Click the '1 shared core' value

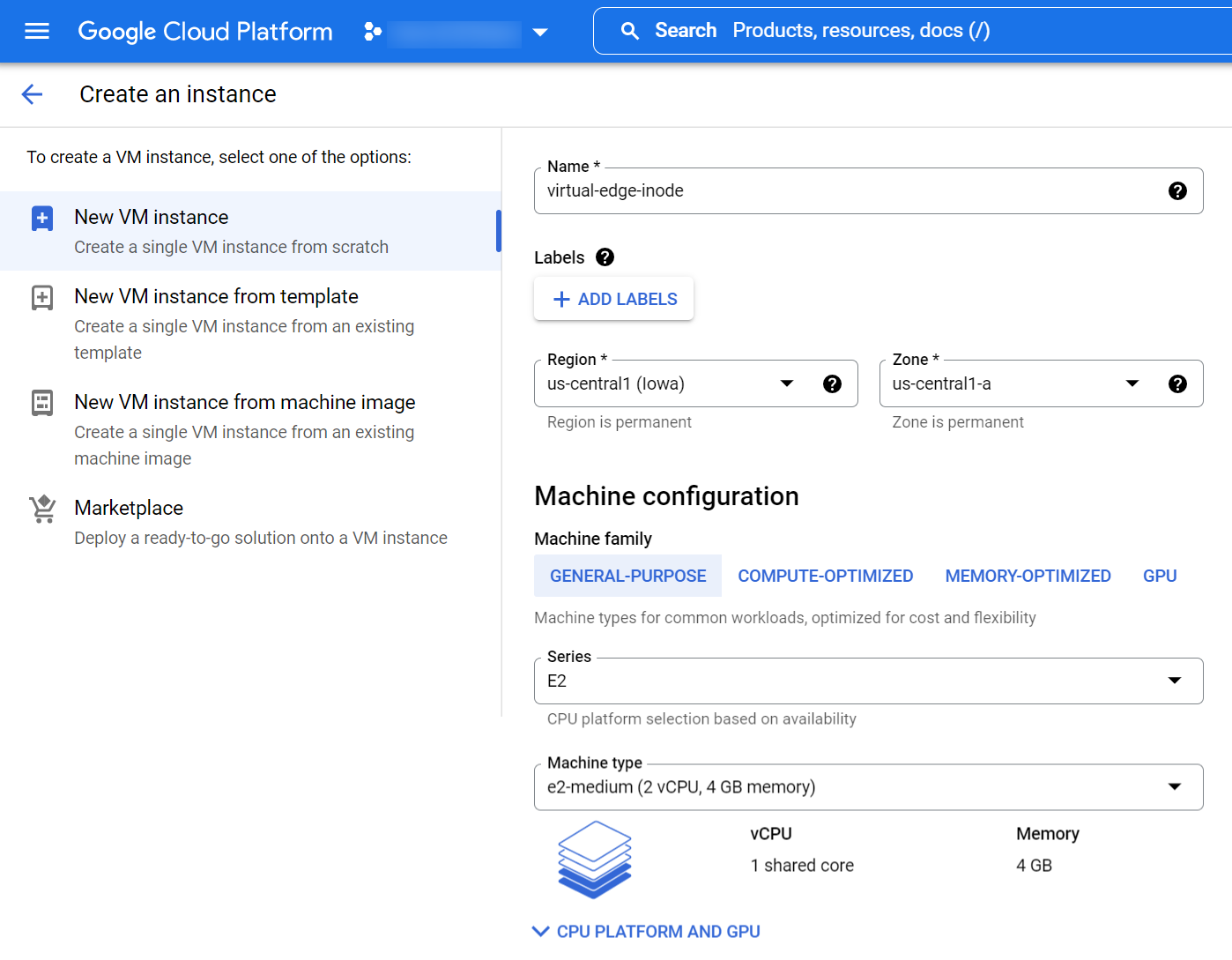pyautogui.click(x=802, y=866)
